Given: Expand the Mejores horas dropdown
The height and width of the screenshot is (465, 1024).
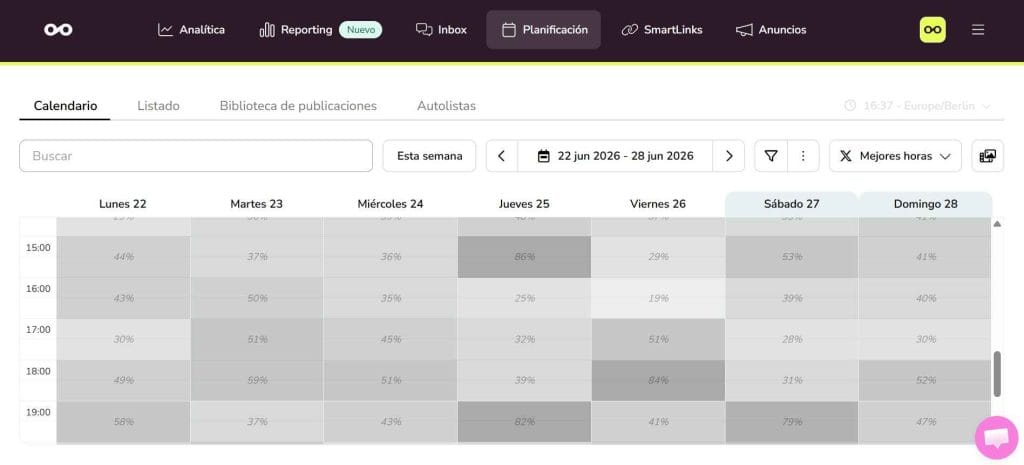Looking at the screenshot, I should 895,156.
